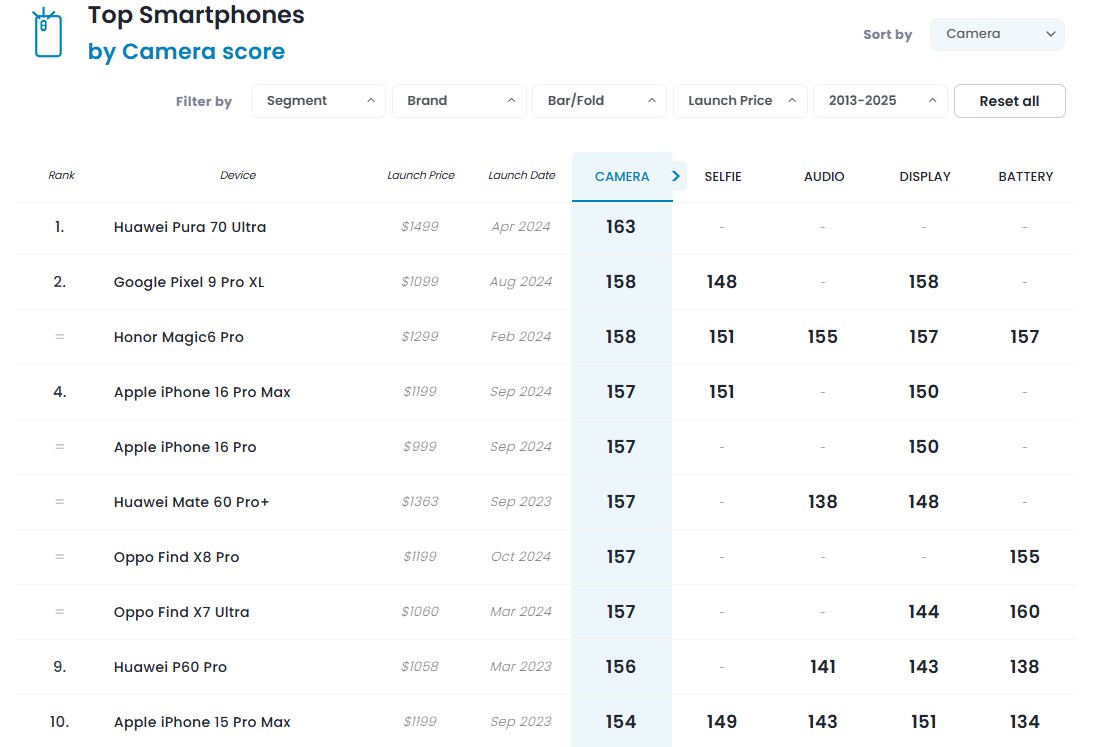Screen dimensions: 1094x747
Task: Click the Aug 2024 launch date
Action: coord(521,282)
